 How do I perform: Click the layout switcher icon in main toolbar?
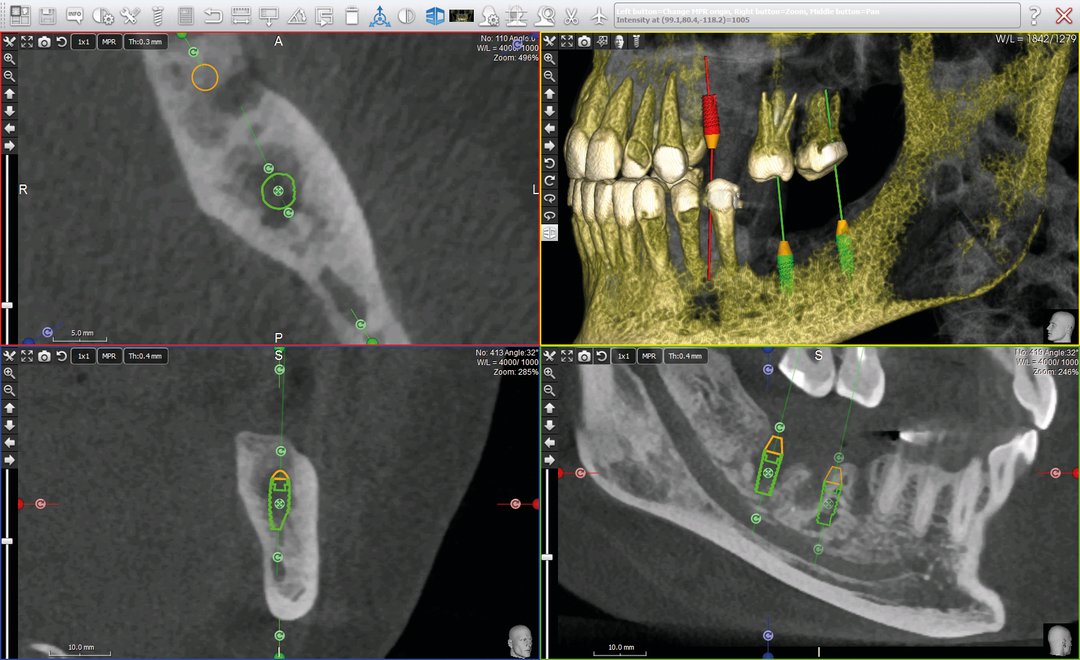pos(20,16)
